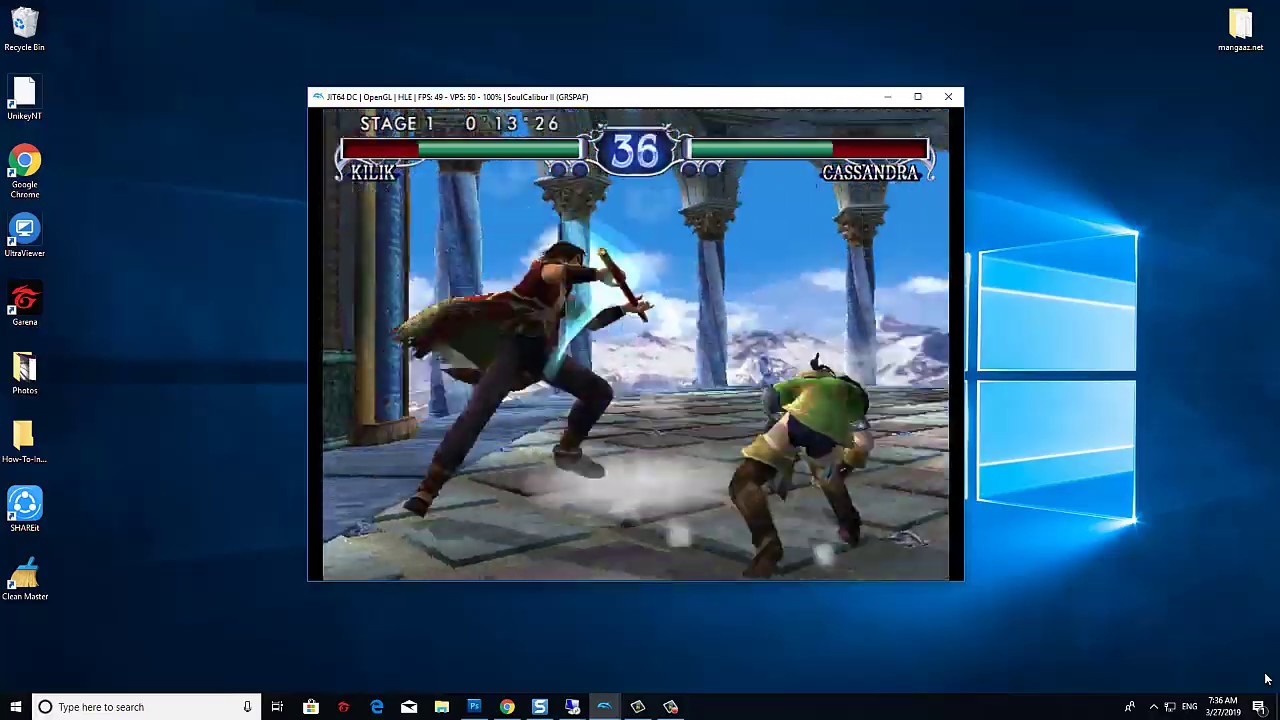
Task: Click Kilik's green health bar
Action: [x=498, y=150]
